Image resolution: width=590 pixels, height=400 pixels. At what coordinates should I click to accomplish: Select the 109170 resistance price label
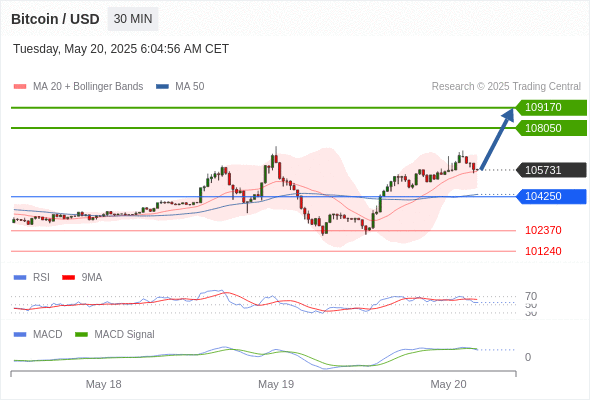(x=551, y=107)
